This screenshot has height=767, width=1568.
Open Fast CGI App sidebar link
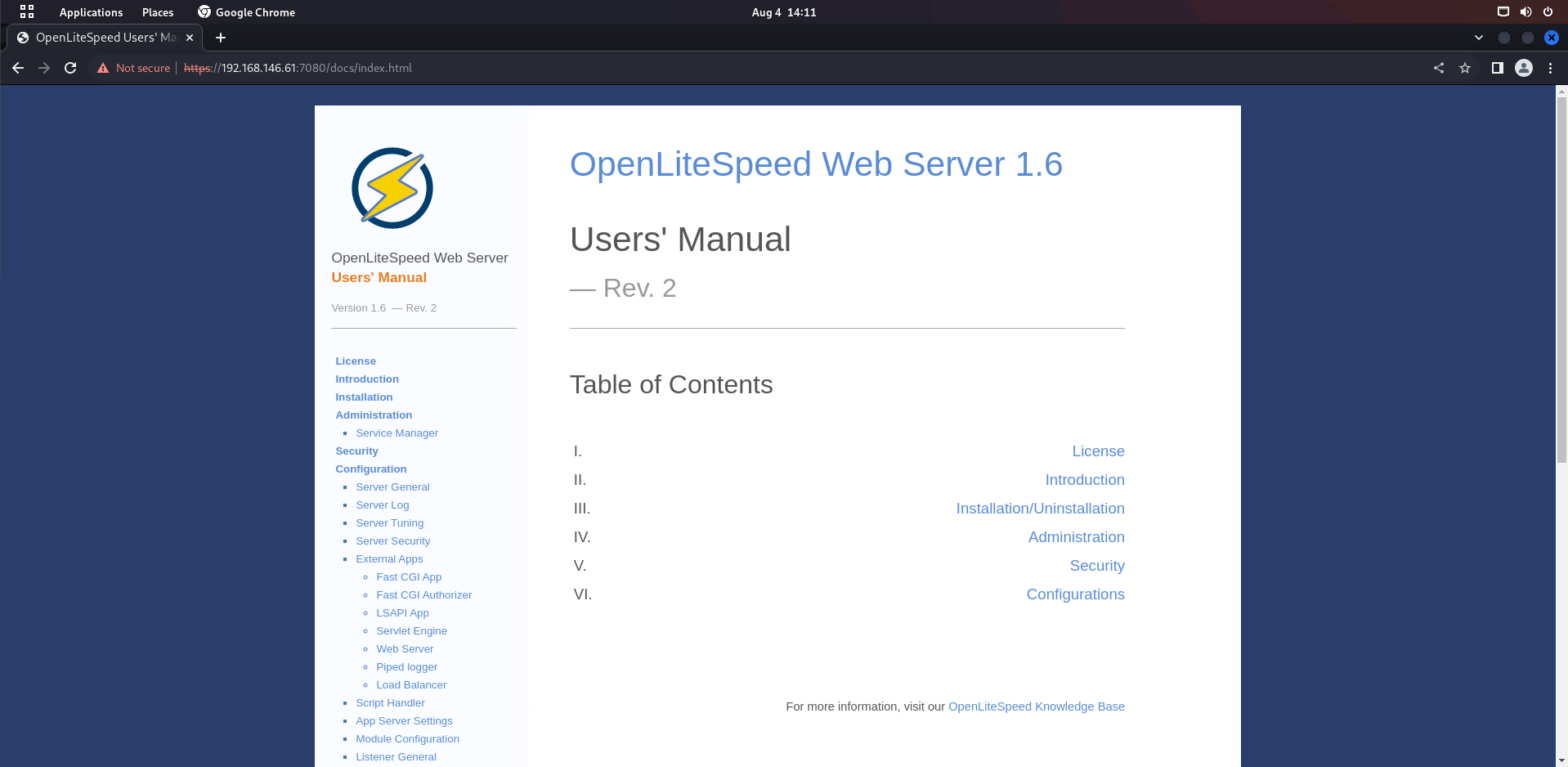pos(409,576)
